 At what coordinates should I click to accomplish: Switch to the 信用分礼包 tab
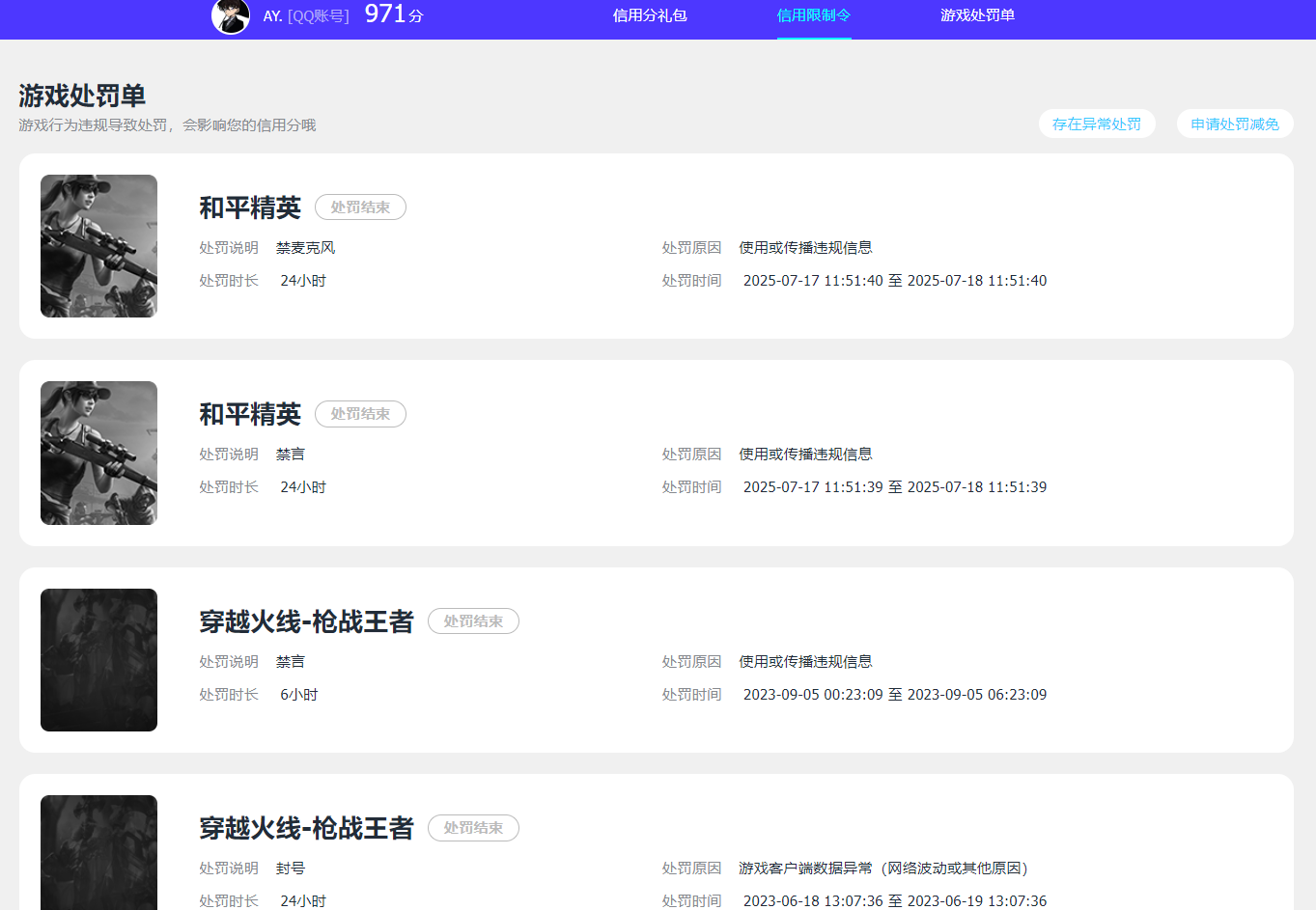tap(649, 16)
